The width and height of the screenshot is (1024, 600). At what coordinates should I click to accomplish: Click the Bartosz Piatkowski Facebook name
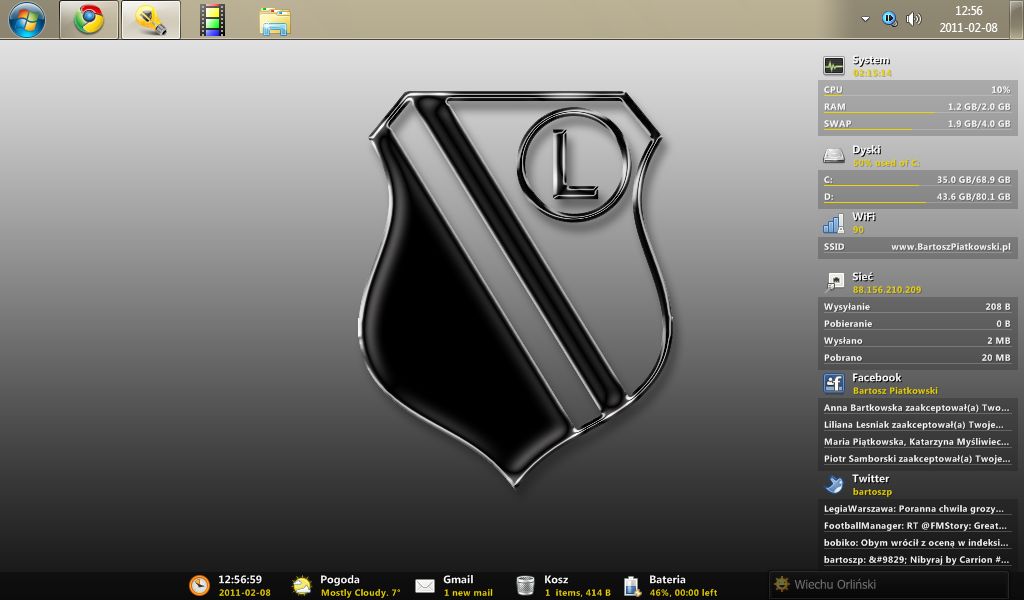click(x=895, y=390)
